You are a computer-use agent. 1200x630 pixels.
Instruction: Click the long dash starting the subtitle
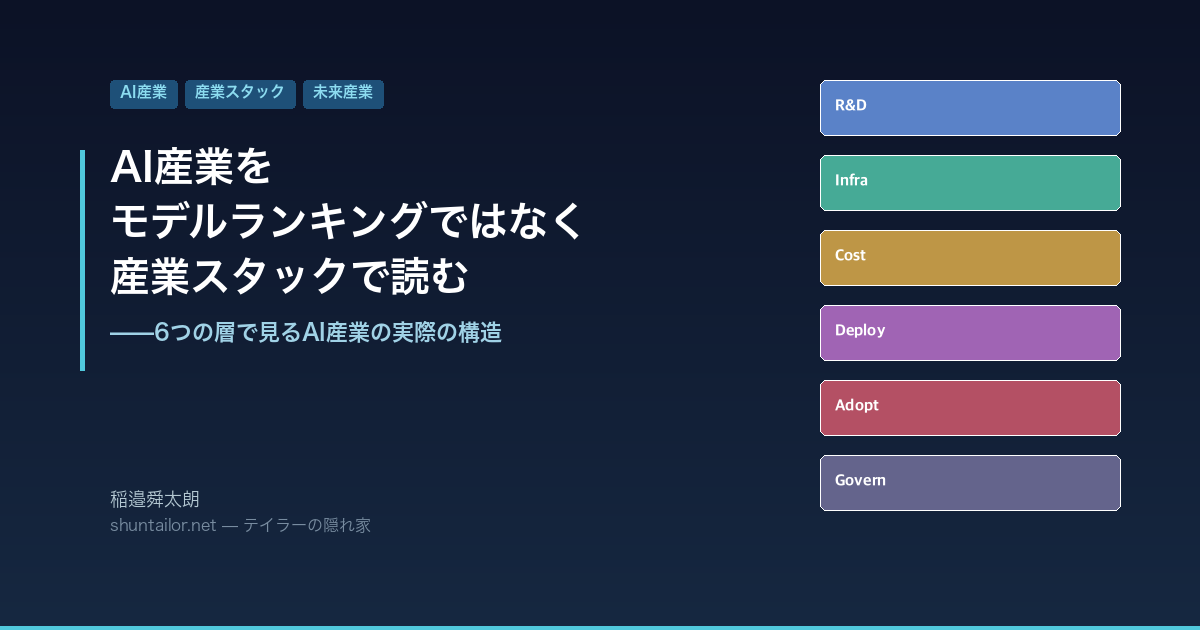coord(131,334)
